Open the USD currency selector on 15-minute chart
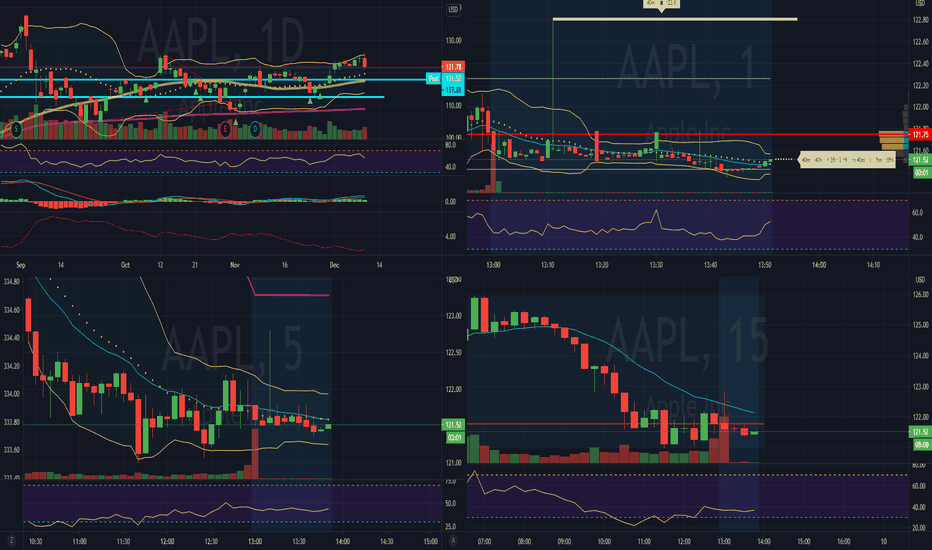The width and height of the screenshot is (932, 550). point(920,279)
